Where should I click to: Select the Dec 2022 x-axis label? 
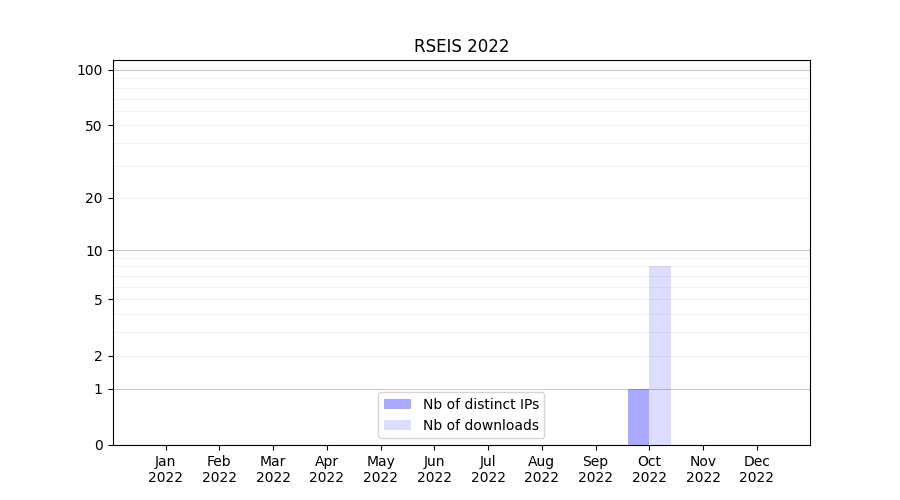pyautogui.click(x=756, y=469)
